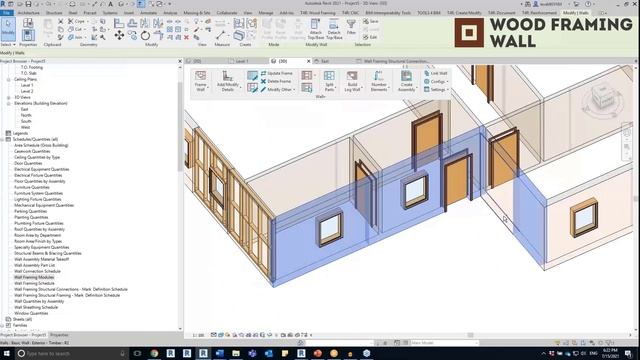Click the view scale 1:100 in view control bar
The image size is (640, 360).
click(198, 336)
